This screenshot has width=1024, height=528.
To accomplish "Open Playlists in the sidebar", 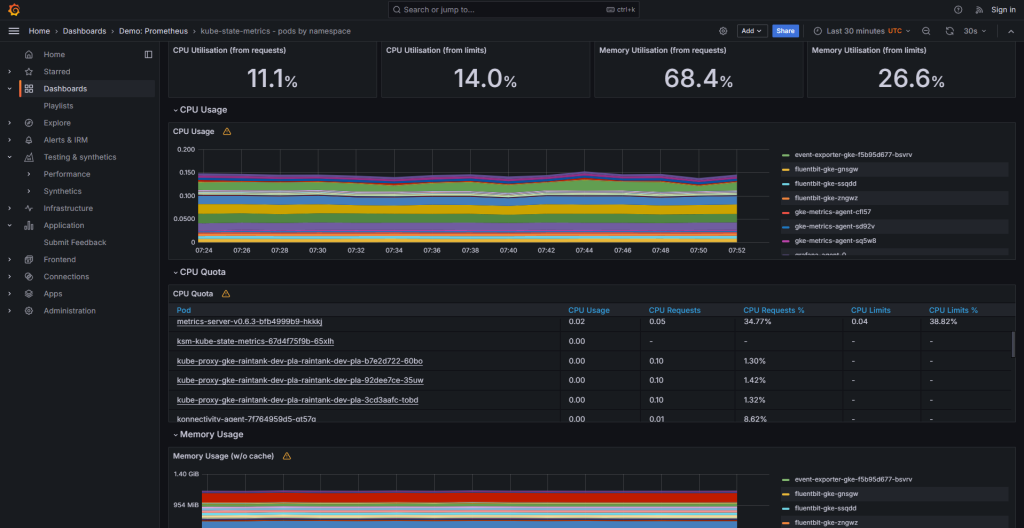I will [58, 106].
